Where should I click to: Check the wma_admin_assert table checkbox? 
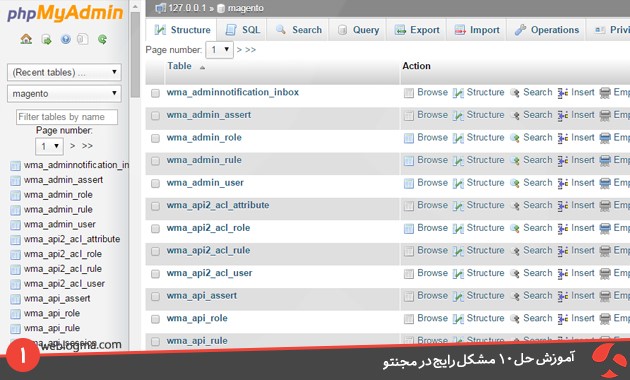(x=155, y=116)
